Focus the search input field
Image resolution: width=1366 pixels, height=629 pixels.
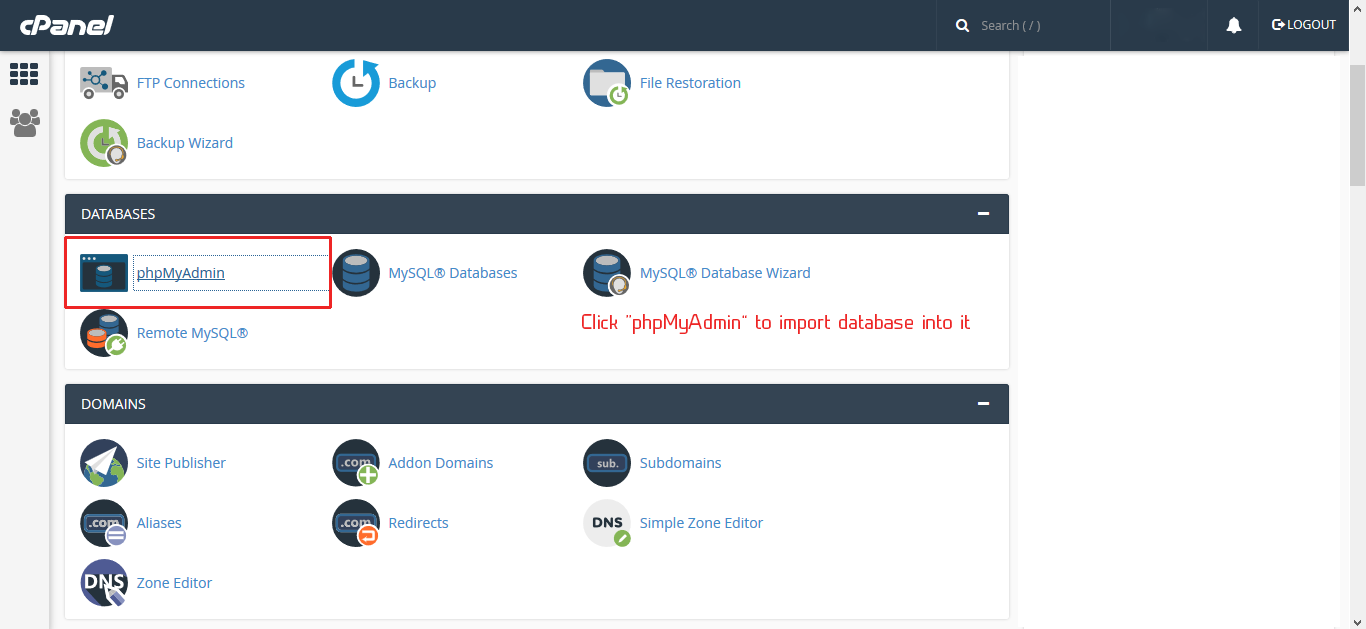click(1035, 25)
